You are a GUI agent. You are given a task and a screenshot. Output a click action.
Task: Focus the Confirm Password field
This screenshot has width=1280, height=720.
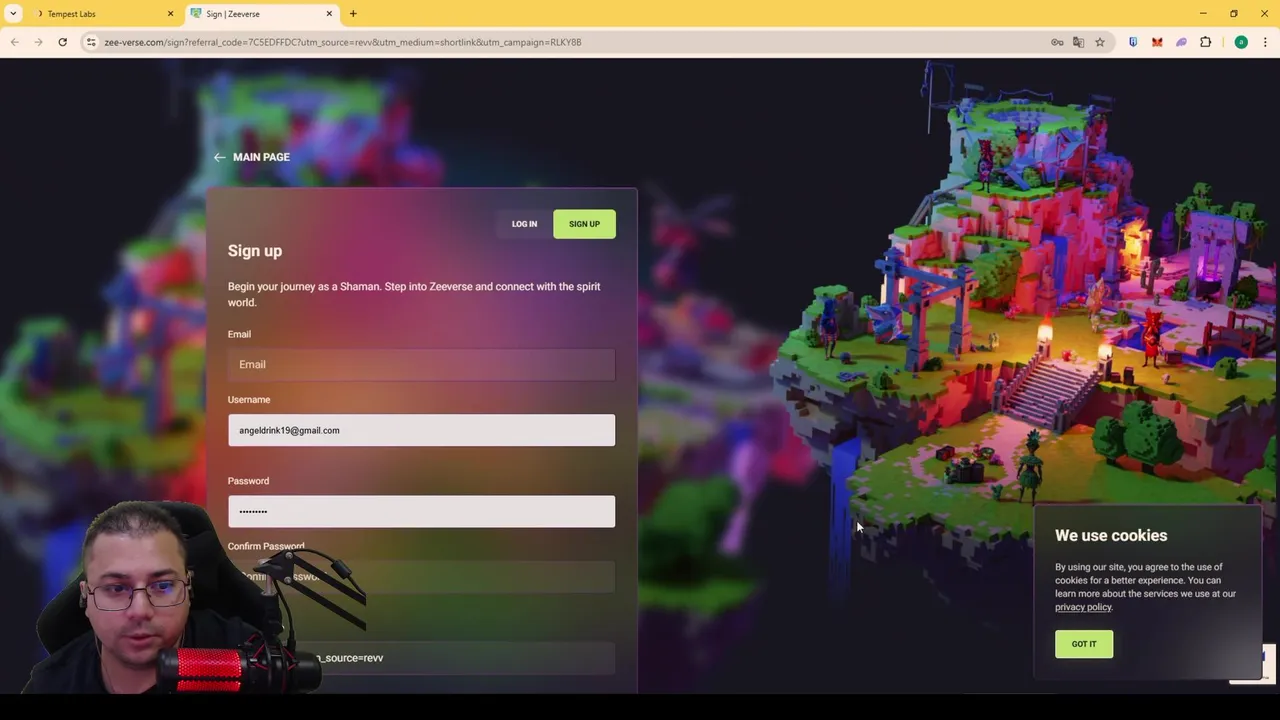tap(421, 577)
